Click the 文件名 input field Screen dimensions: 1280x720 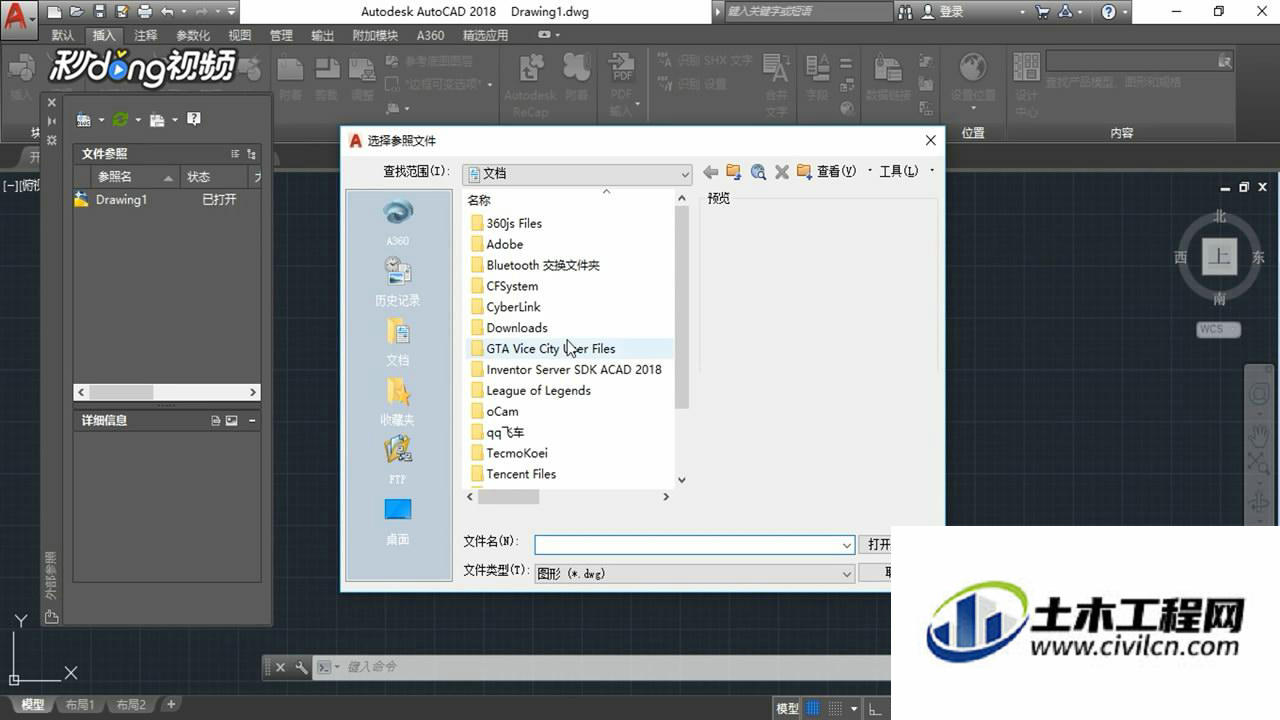tap(693, 545)
